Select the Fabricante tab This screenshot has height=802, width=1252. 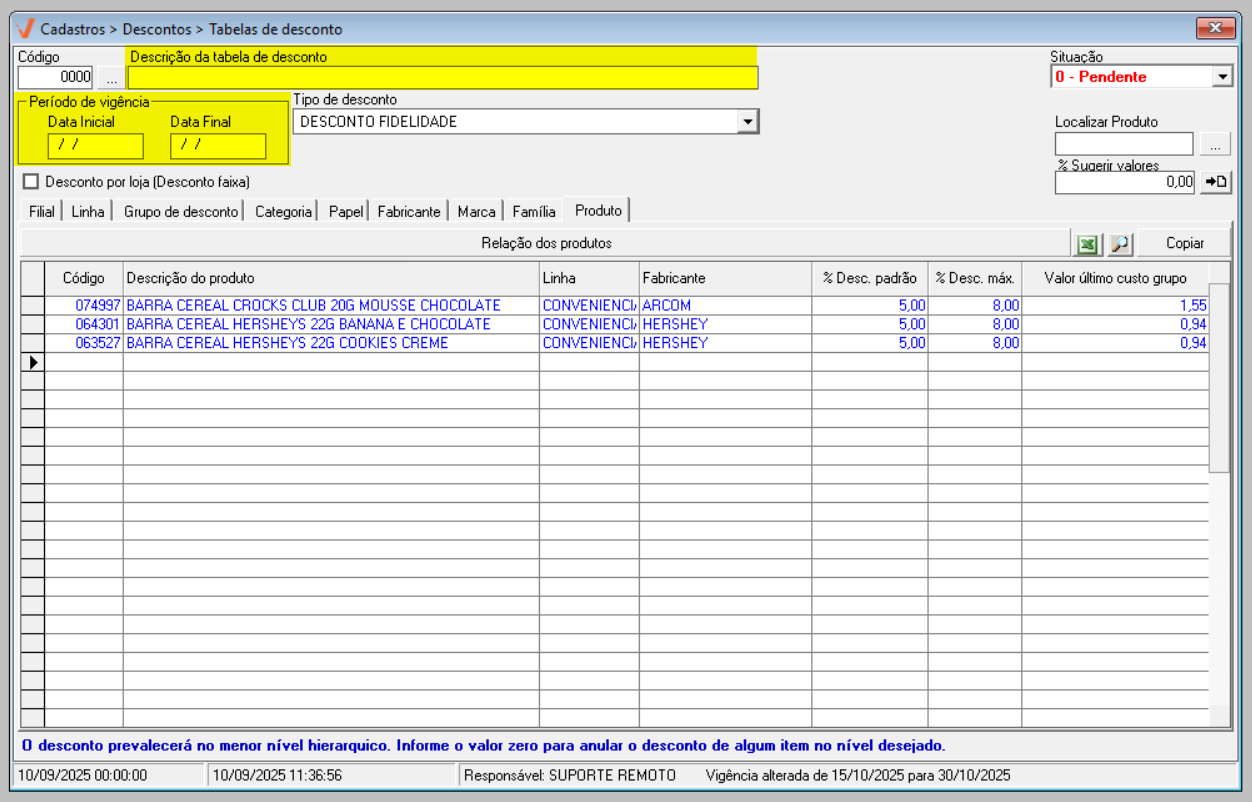pyautogui.click(x=408, y=212)
